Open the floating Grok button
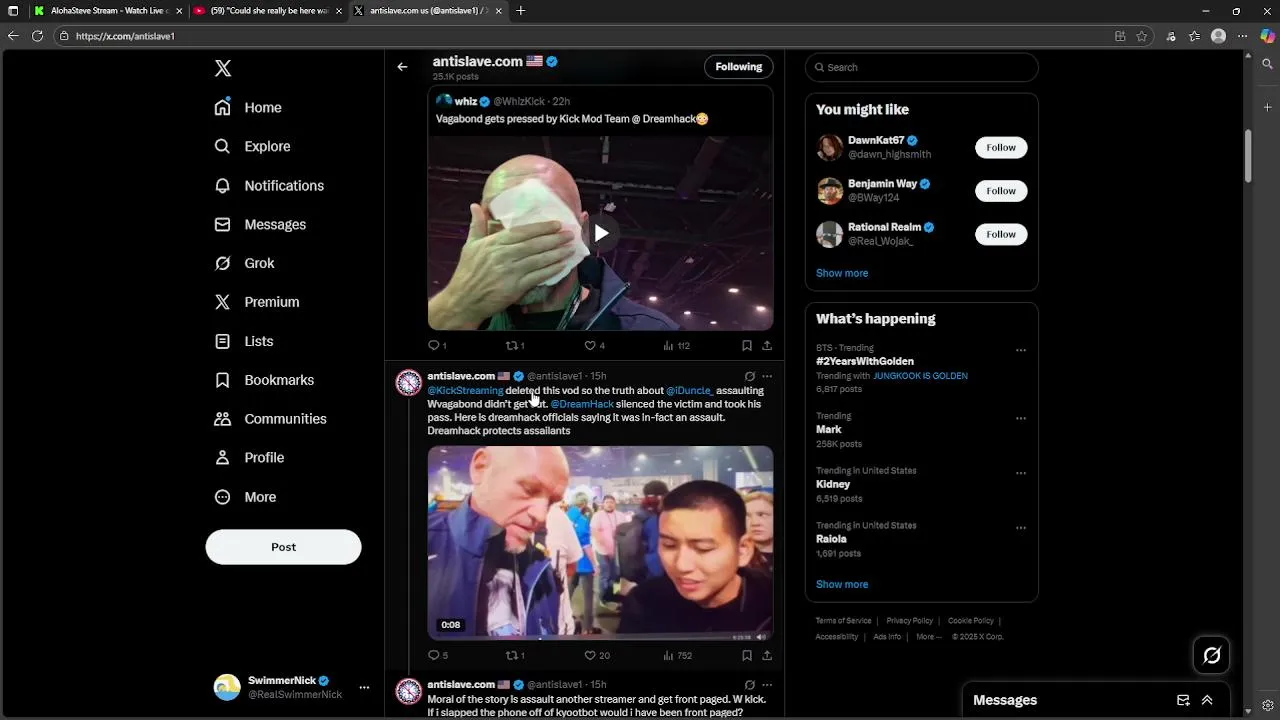1280x720 pixels. coord(1212,655)
